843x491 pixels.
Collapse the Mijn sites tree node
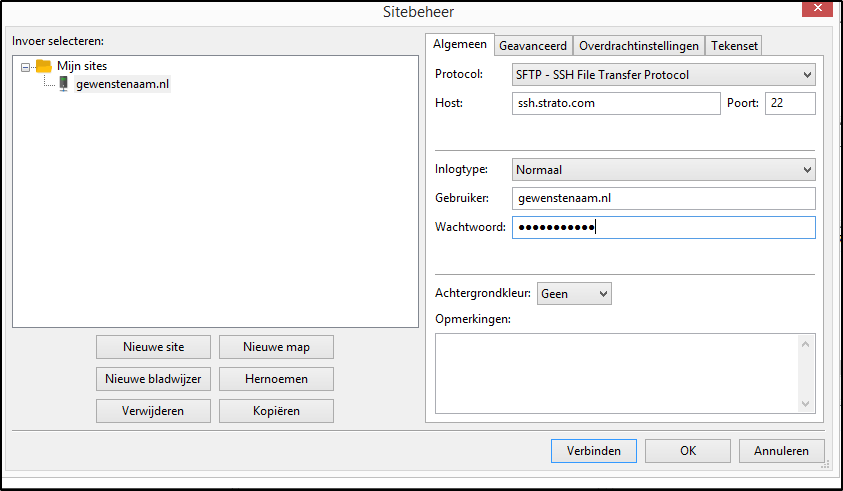tap(26, 67)
